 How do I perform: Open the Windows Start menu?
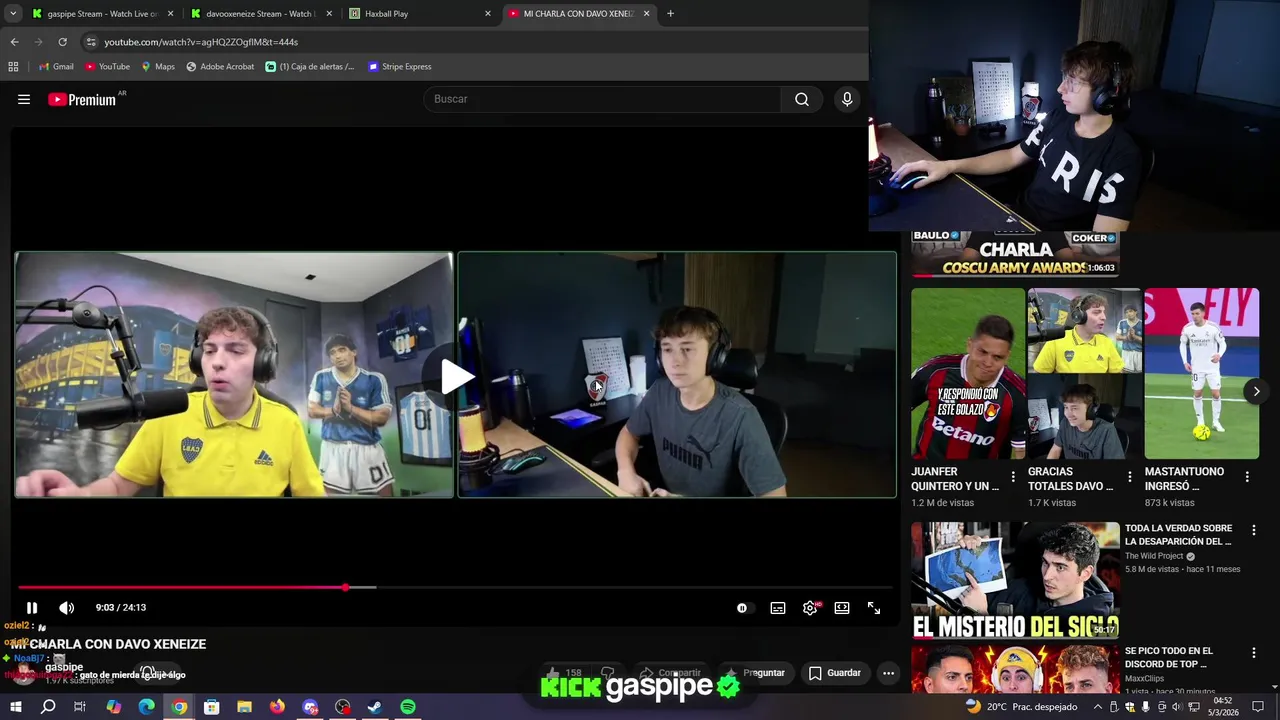[15, 707]
